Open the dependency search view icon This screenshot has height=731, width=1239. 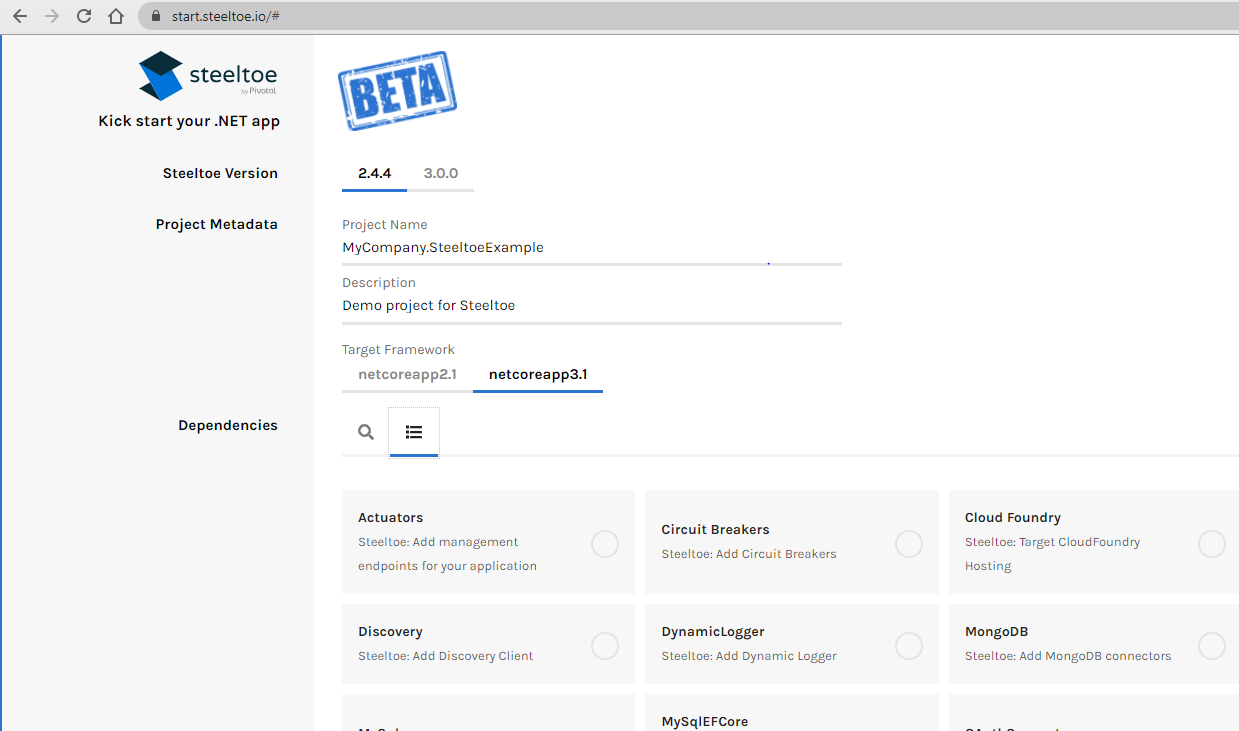(x=366, y=432)
